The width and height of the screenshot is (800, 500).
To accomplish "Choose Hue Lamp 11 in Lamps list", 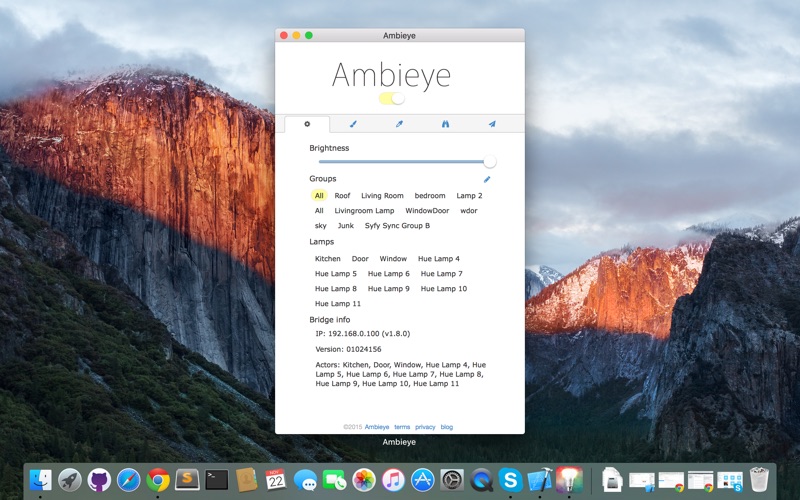I will (338, 304).
